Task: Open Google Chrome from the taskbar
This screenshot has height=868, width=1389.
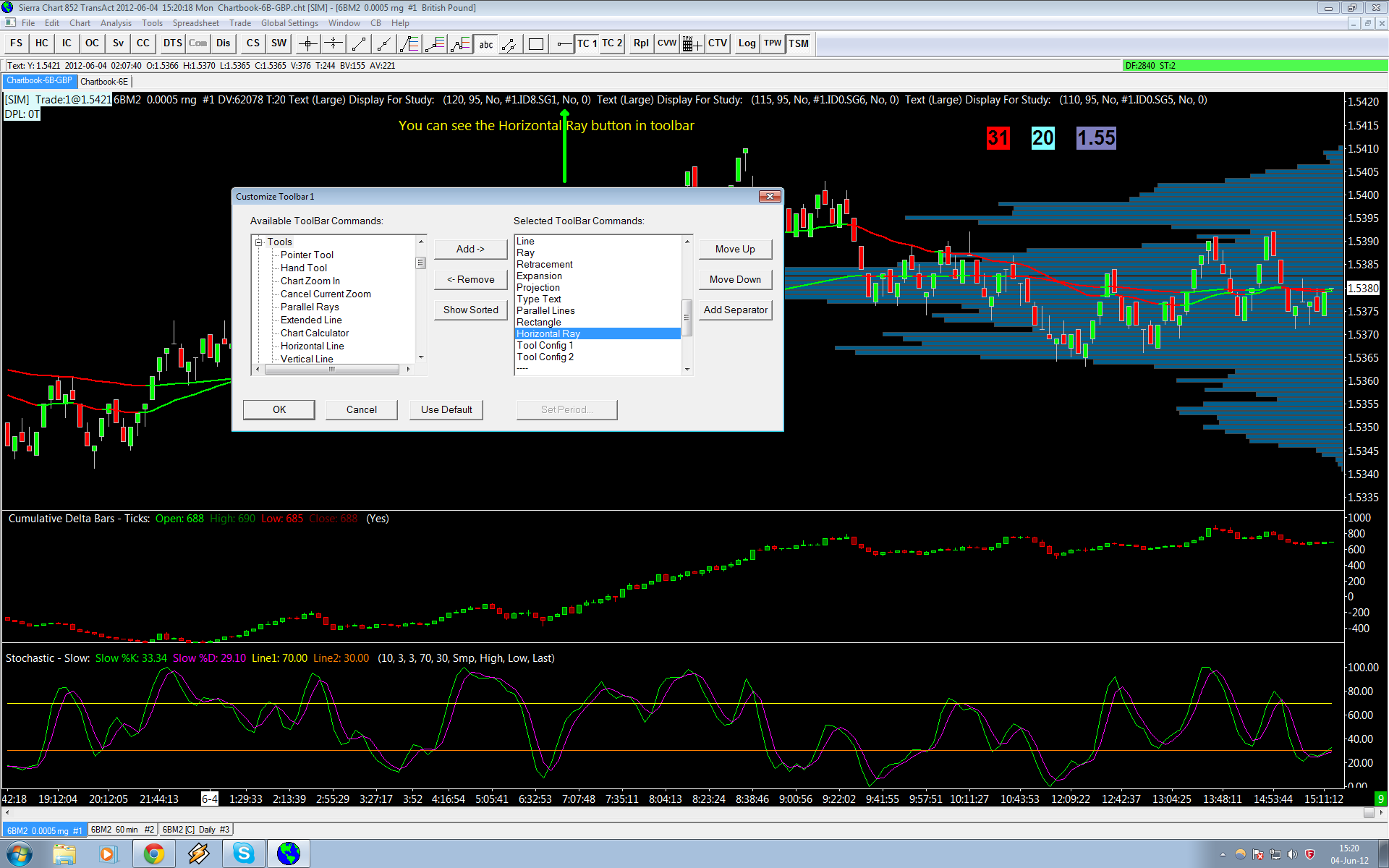Action: [x=153, y=854]
